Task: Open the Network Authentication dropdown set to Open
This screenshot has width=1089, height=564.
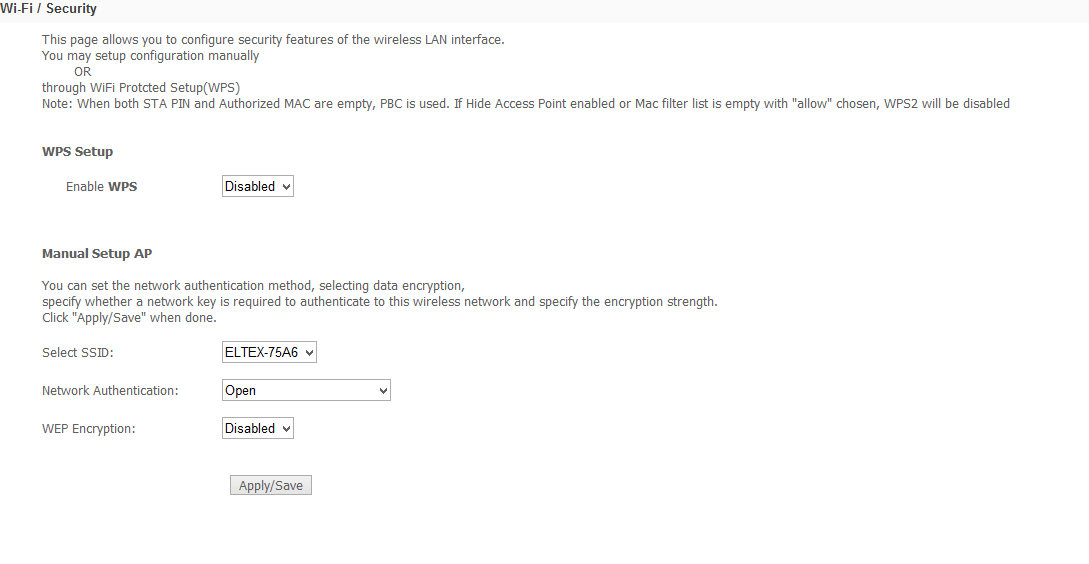Action: 306,390
